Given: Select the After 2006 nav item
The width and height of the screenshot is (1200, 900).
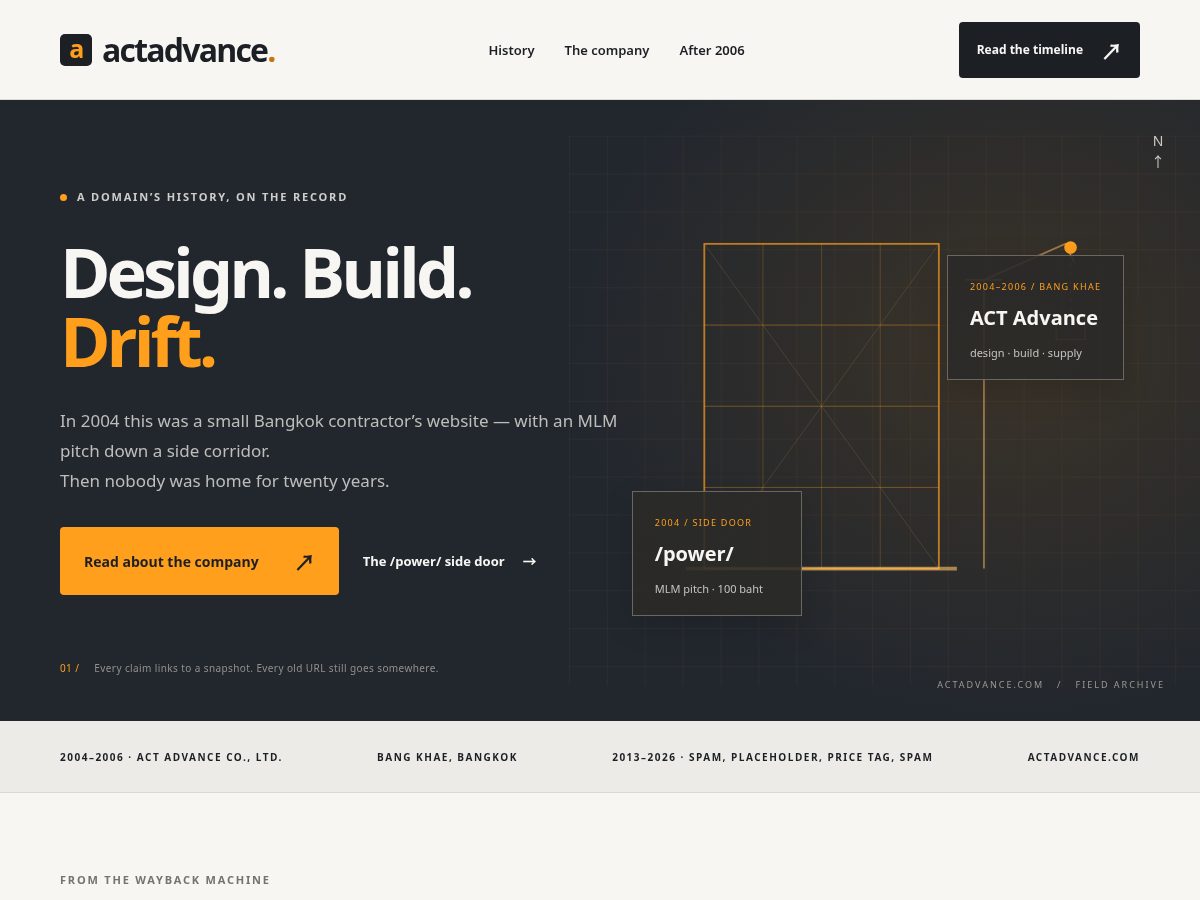Looking at the screenshot, I should (x=712, y=50).
